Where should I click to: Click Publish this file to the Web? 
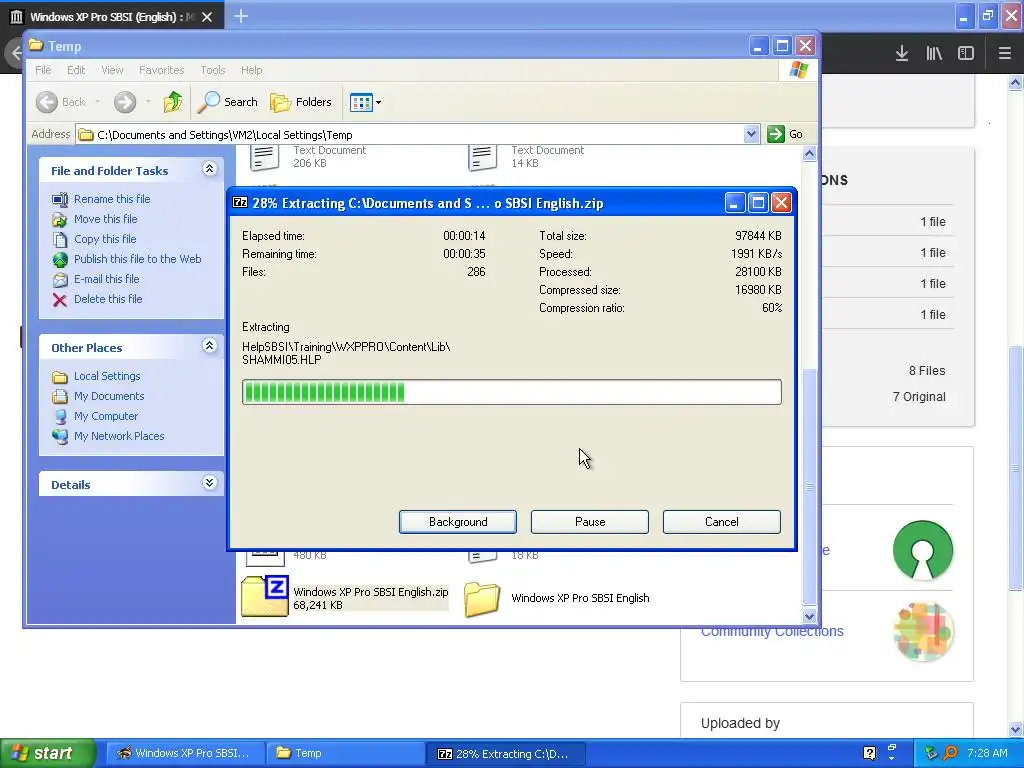point(137,259)
